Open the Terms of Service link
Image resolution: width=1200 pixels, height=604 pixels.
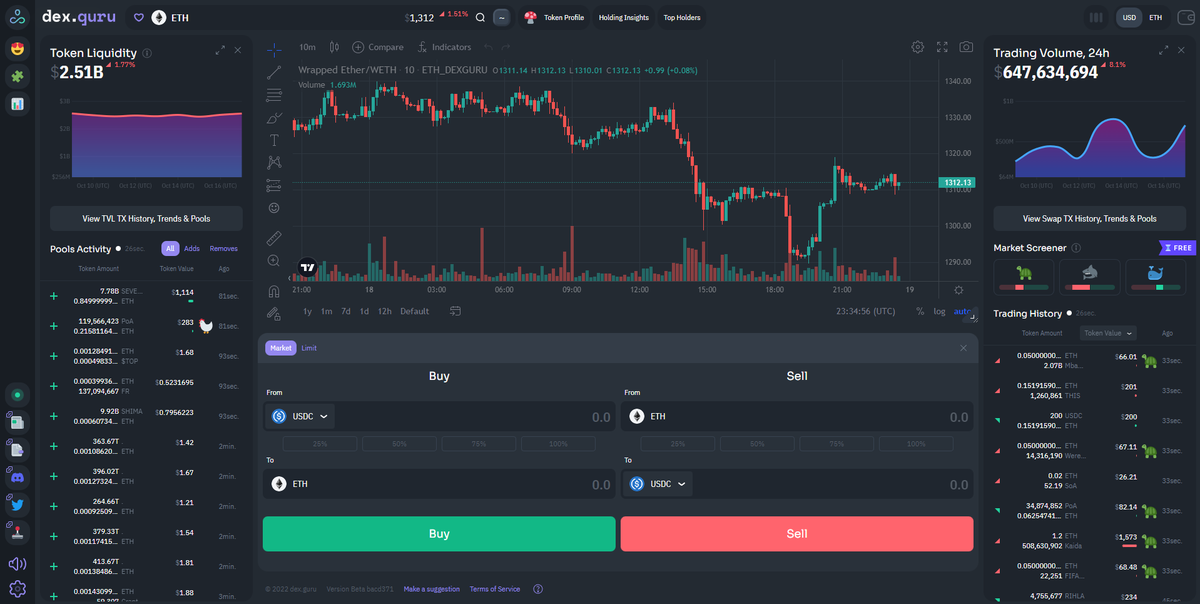click(x=495, y=589)
